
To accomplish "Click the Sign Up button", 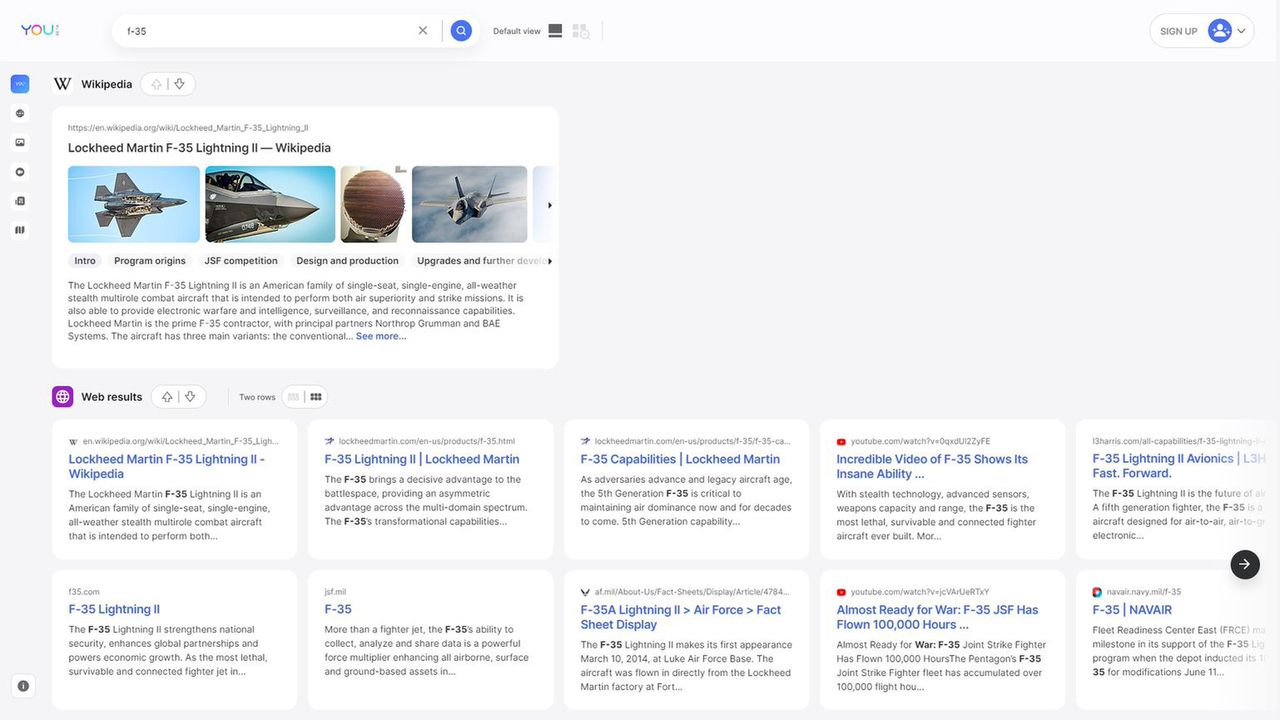I will [x=1178, y=31].
